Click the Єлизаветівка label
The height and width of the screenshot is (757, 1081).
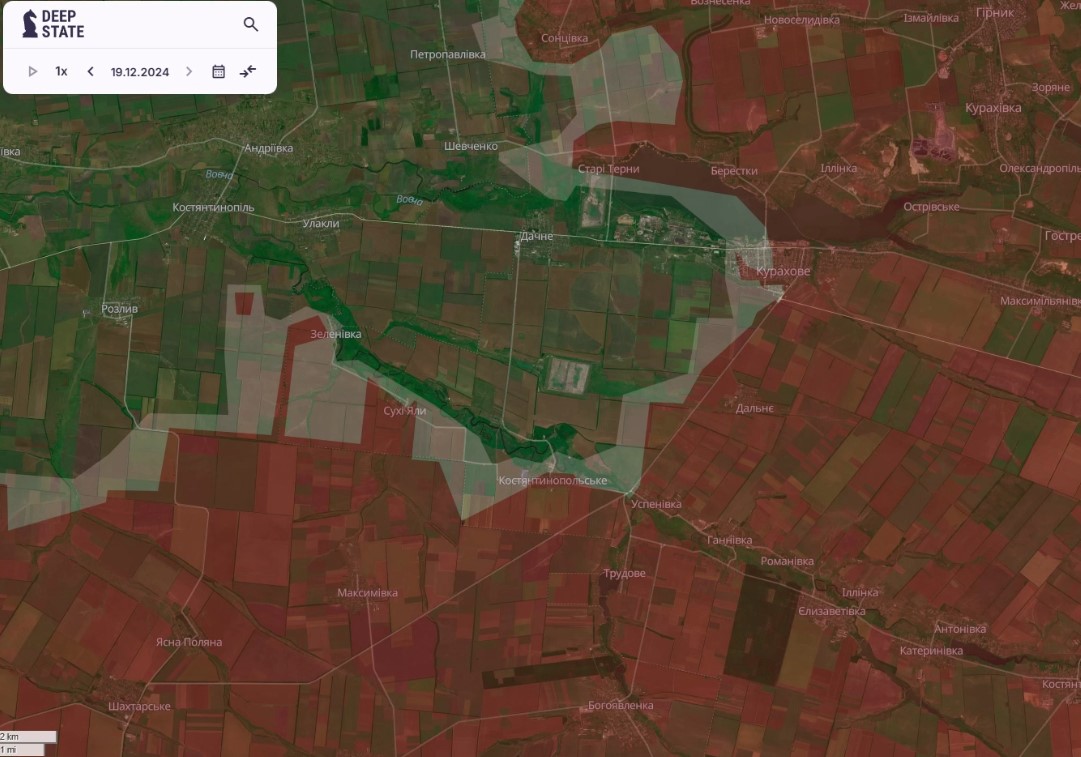(832, 612)
